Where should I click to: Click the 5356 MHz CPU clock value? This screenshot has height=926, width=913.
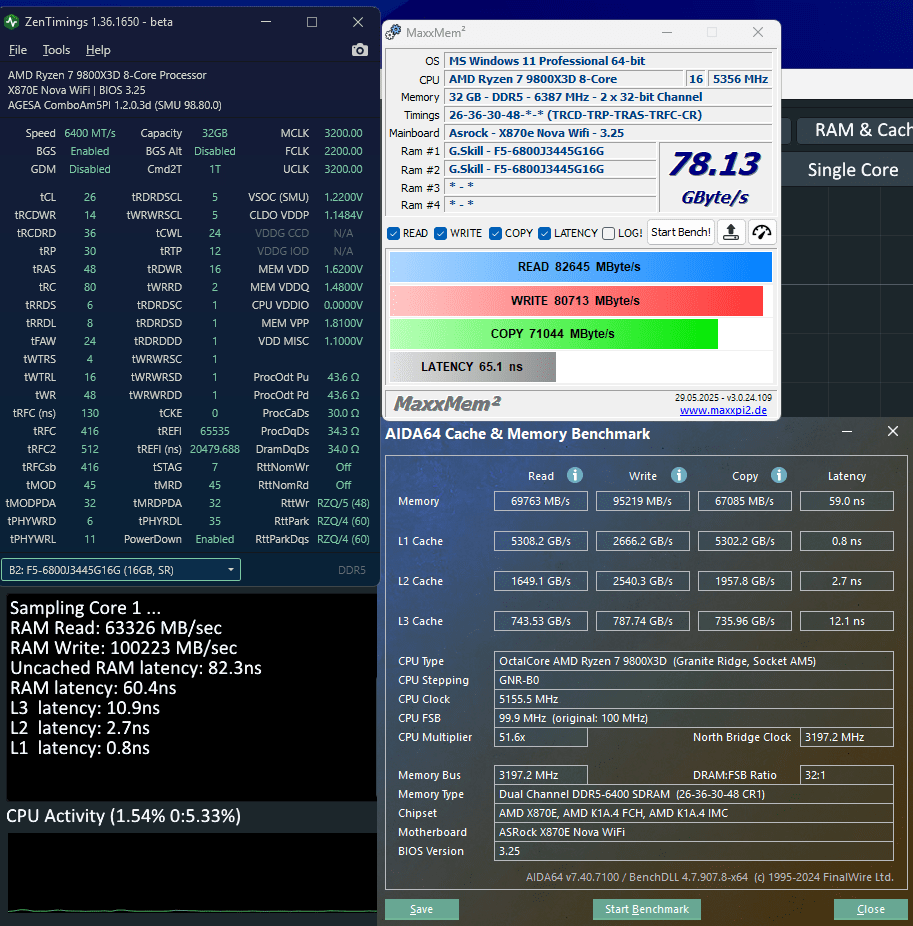pos(740,79)
